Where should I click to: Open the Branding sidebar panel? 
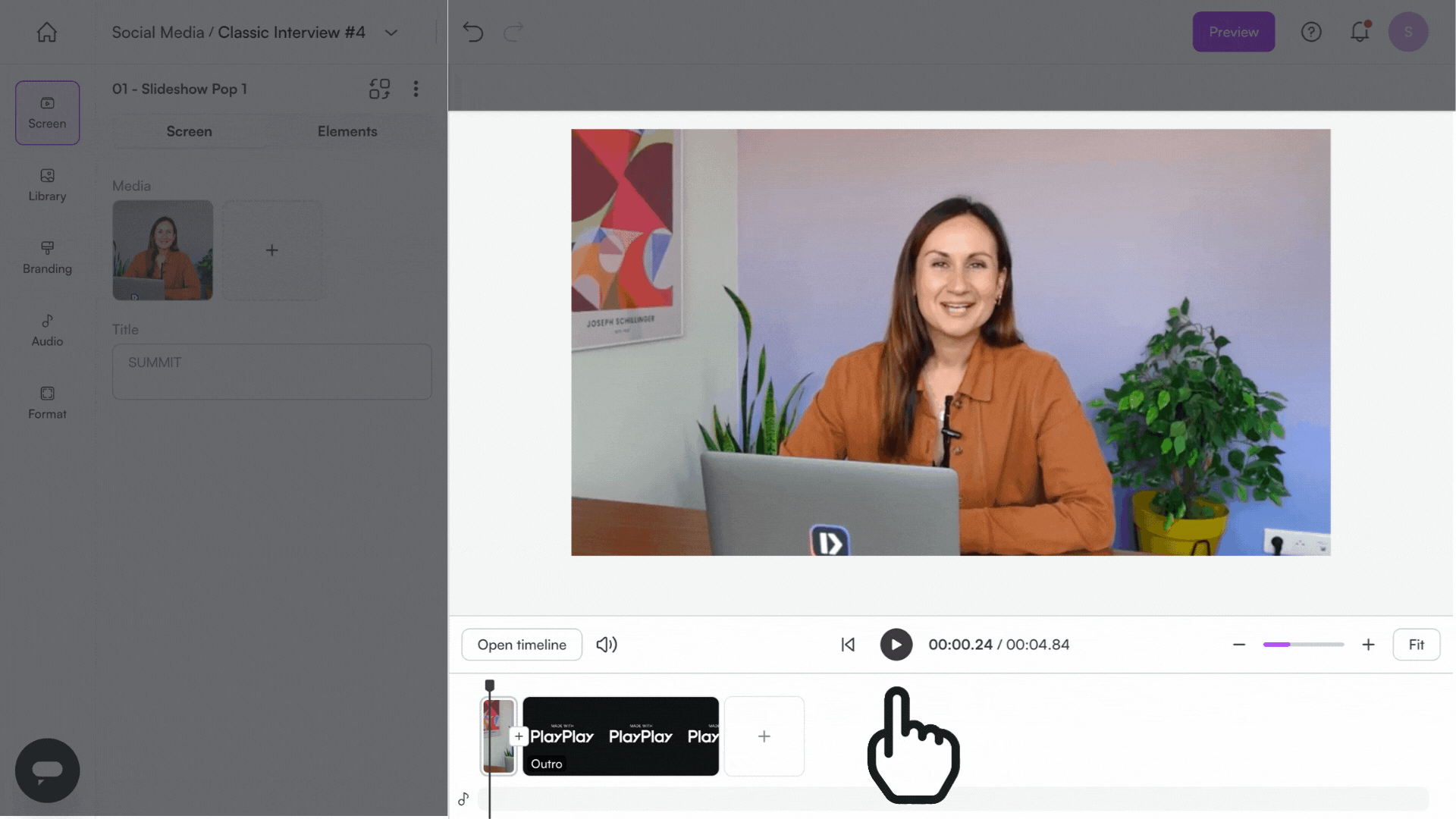pos(47,258)
